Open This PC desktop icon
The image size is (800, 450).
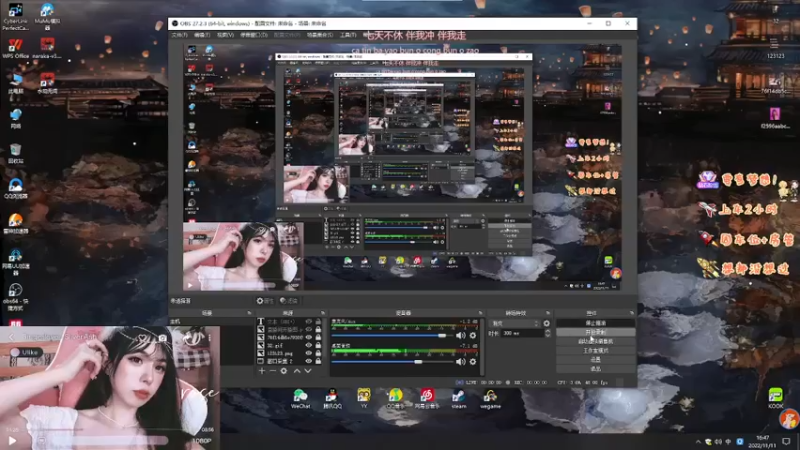click(x=15, y=84)
